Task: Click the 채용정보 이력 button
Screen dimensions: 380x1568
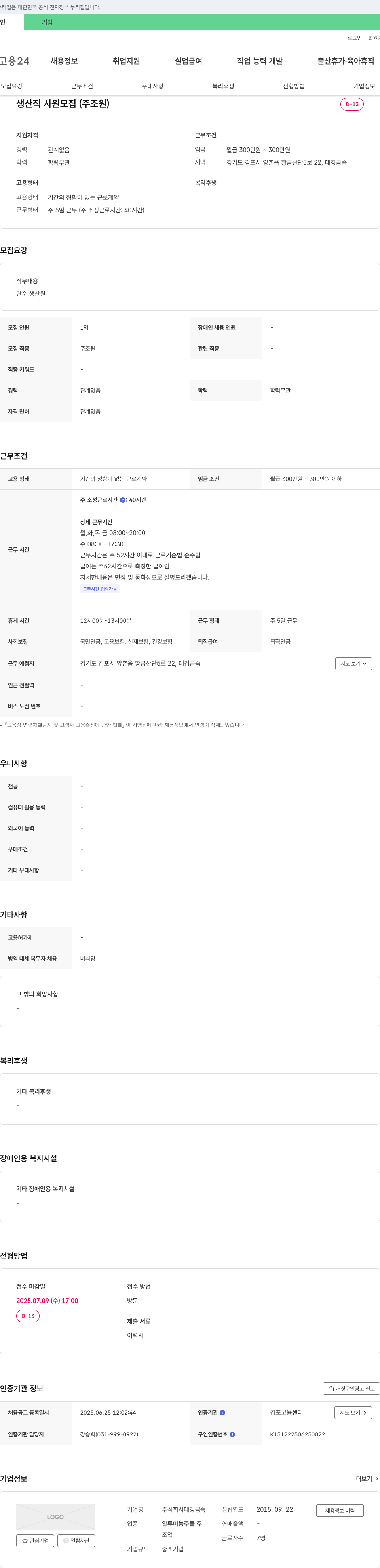Action: (340, 1510)
